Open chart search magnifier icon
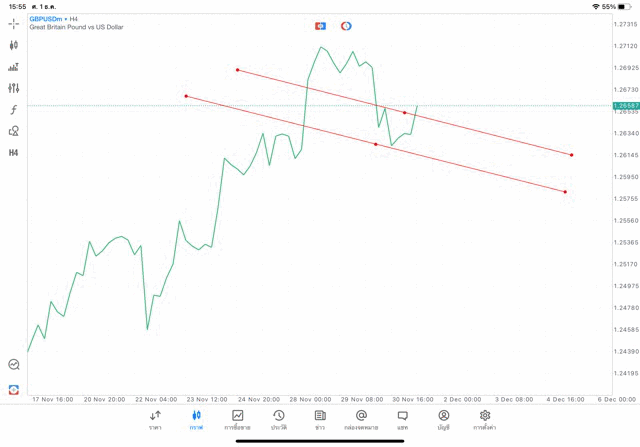The height and width of the screenshot is (447, 640). coord(14,365)
